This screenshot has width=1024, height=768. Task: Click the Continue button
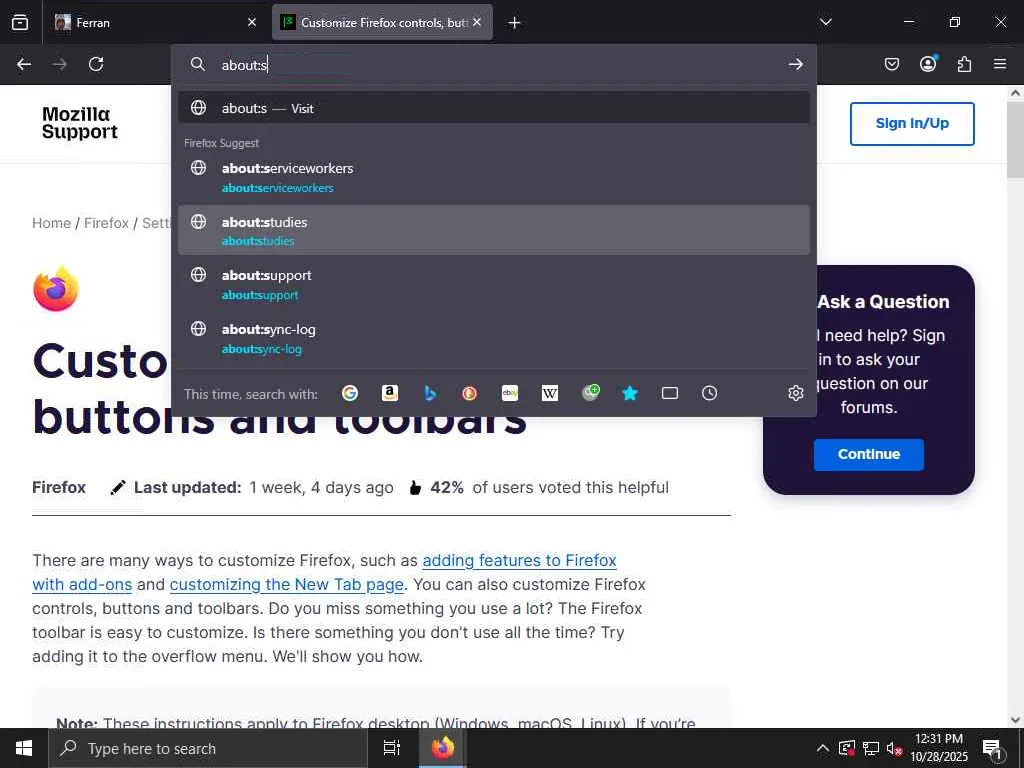[x=869, y=455]
